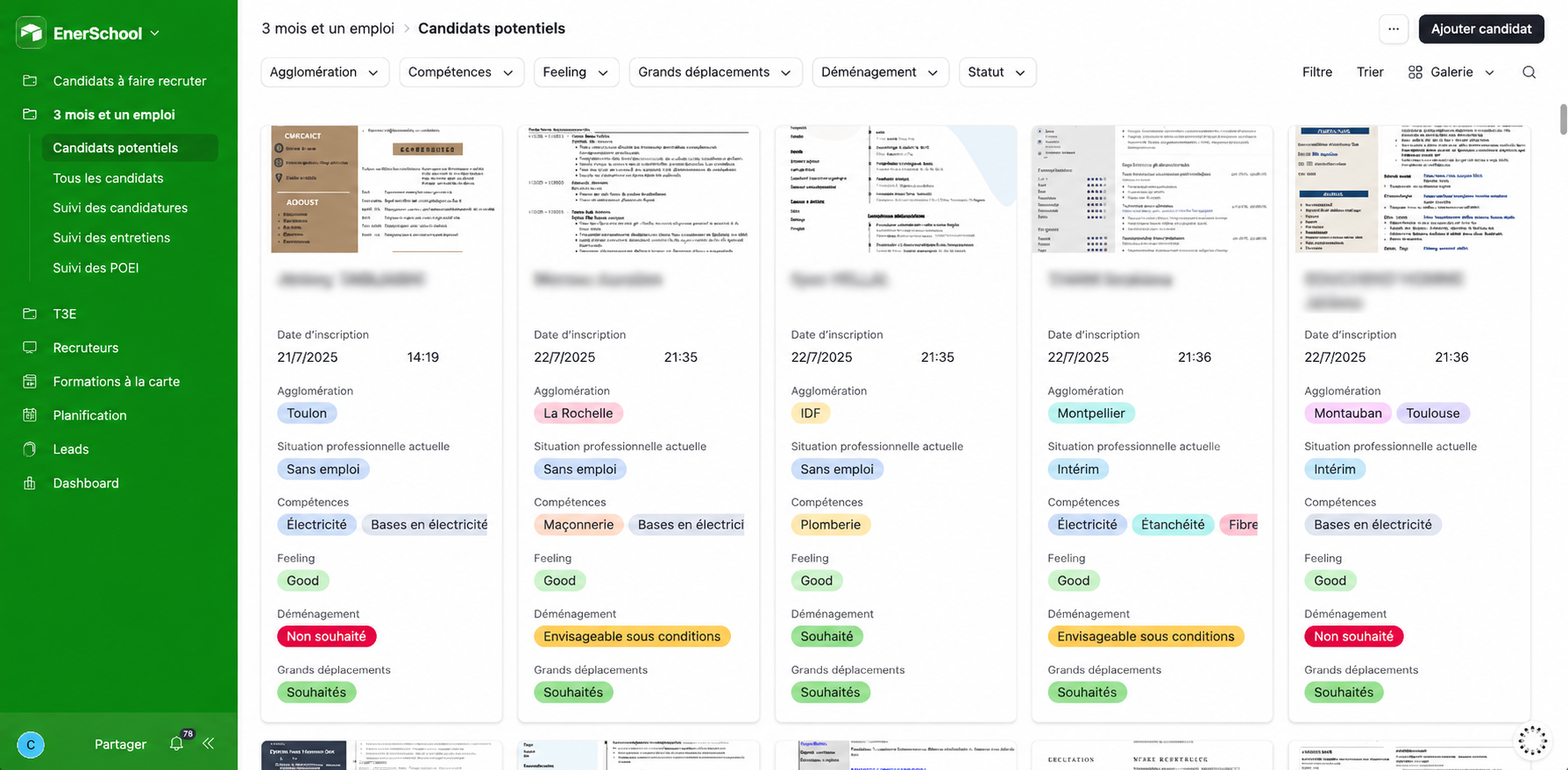Open the user avatar C

[x=31, y=745]
